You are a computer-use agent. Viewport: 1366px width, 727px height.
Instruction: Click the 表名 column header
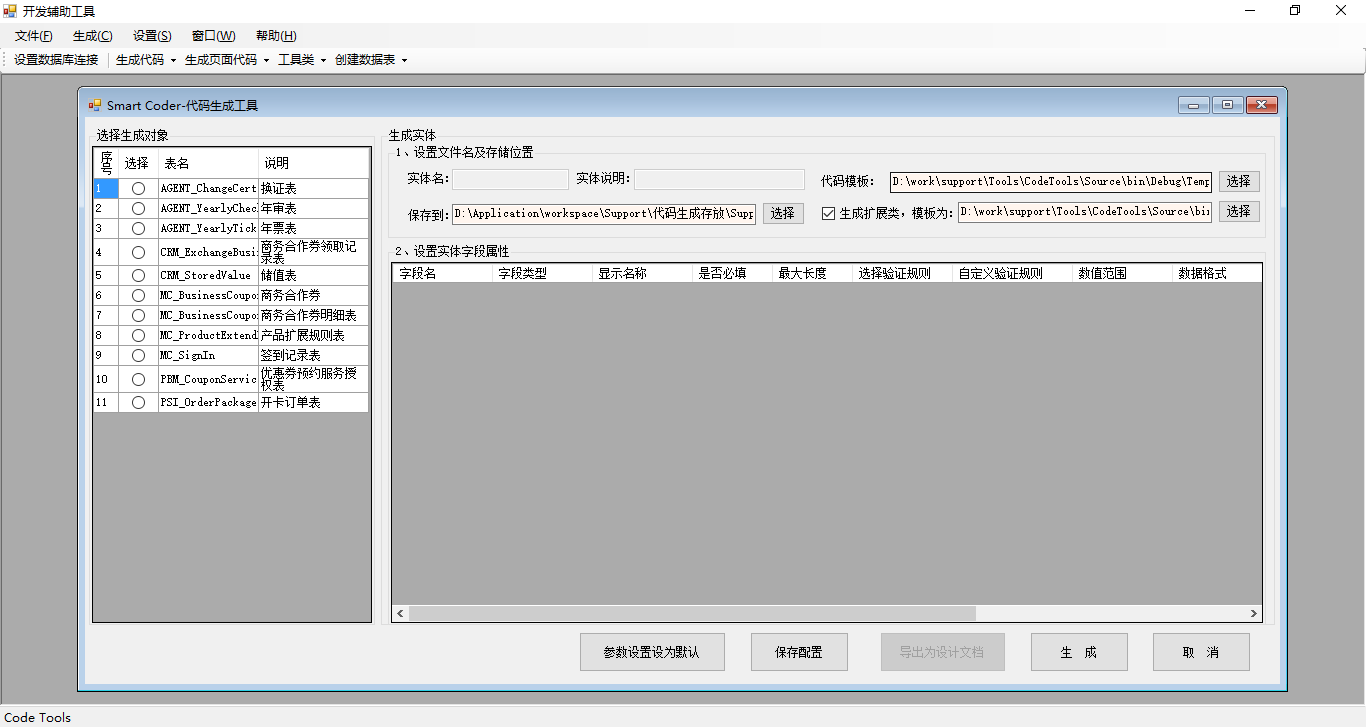click(x=208, y=163)
